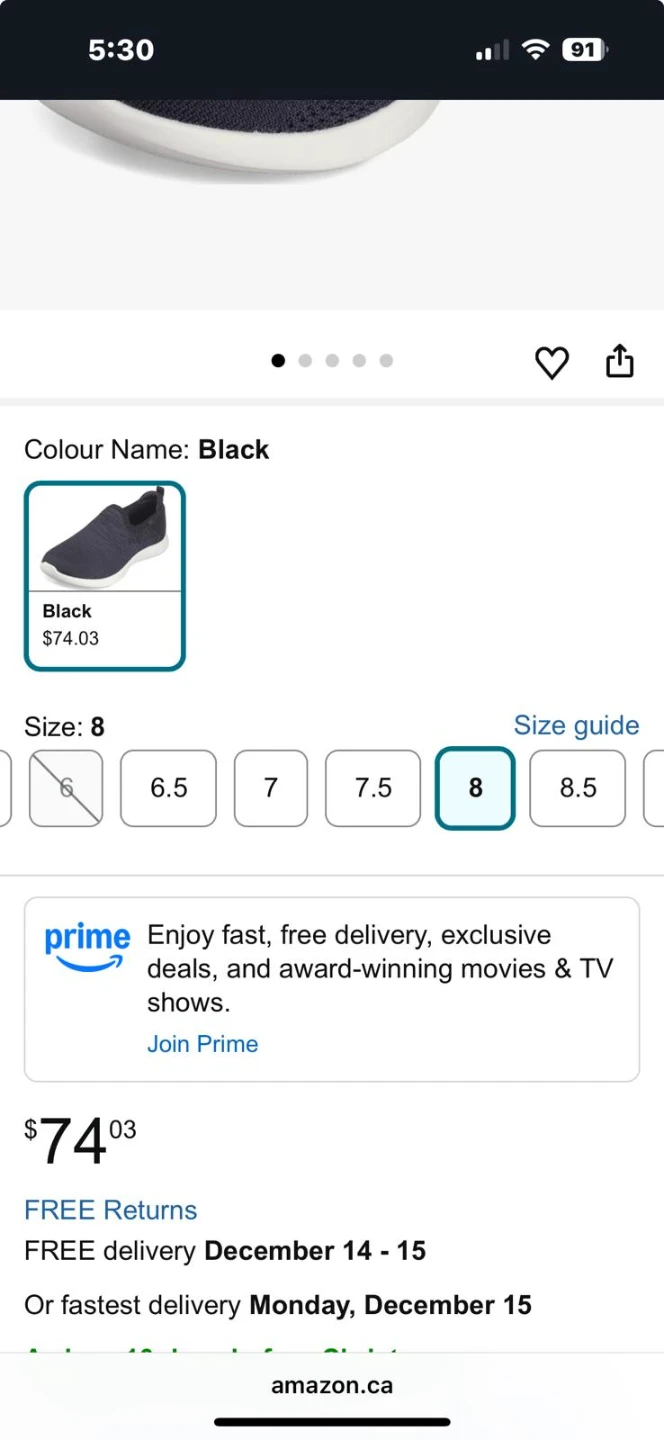
Task: Select size 6.5
Action: (168, 788)
